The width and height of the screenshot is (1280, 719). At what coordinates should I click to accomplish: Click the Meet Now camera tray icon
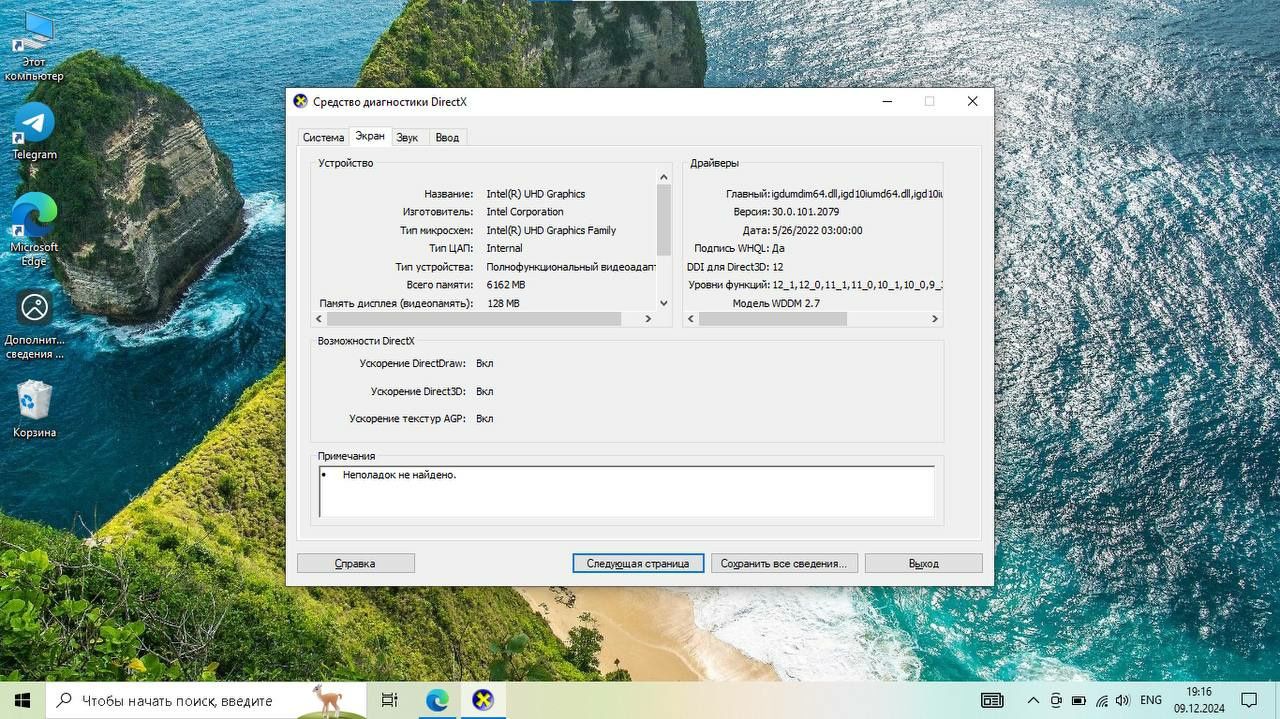click(x=1056, y=700)
